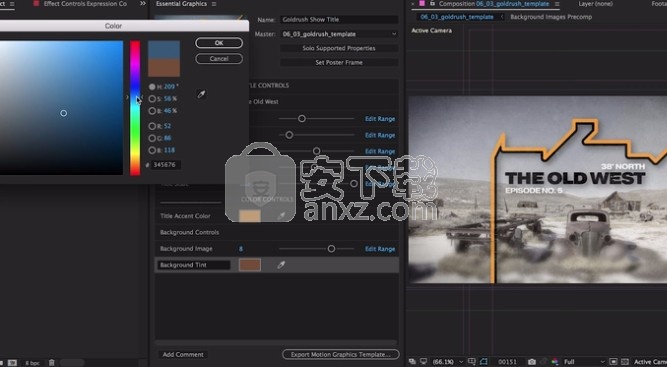This screenshot has height=367, width=667.
Task: Click the Set Poster Frame button
Action: coord(339,62)
